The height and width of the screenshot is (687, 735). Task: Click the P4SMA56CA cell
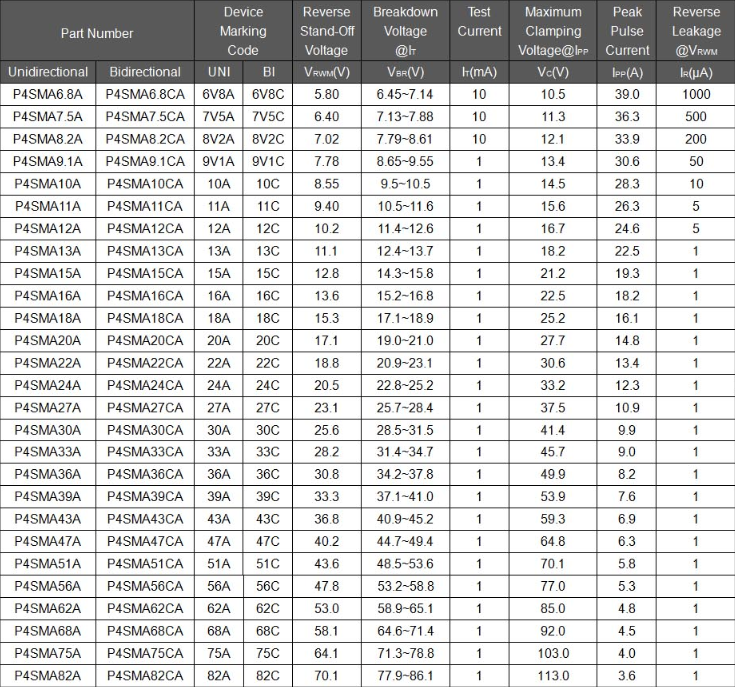145,586
